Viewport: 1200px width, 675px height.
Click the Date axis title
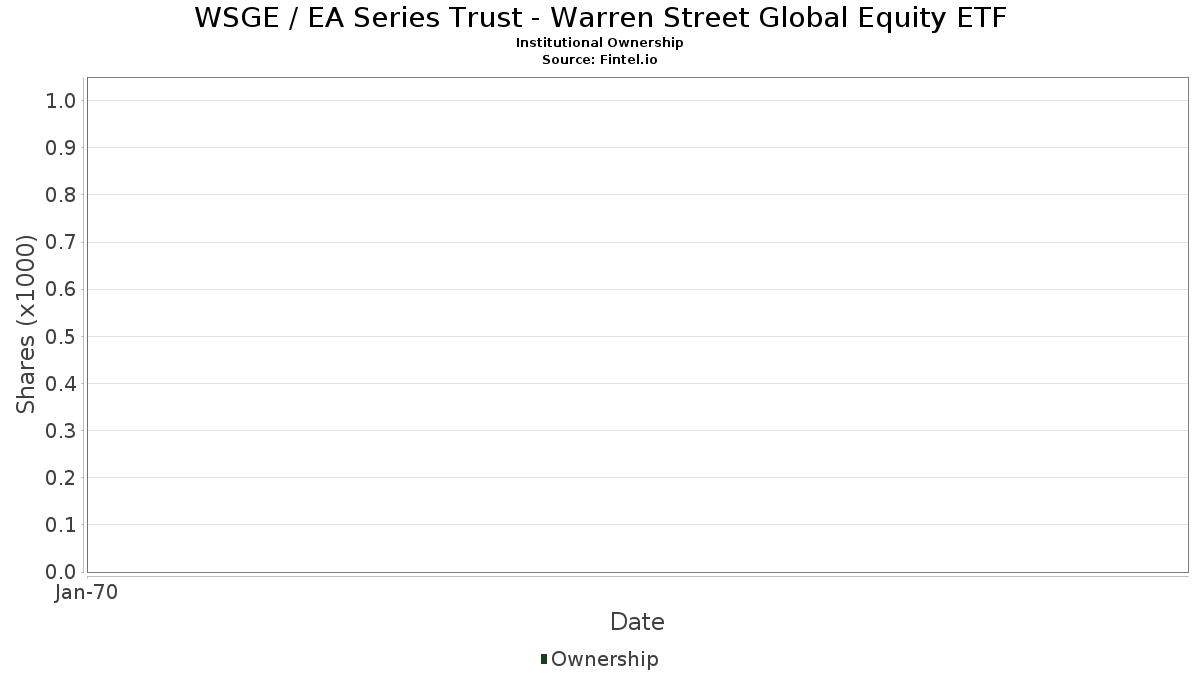(637, 622)
